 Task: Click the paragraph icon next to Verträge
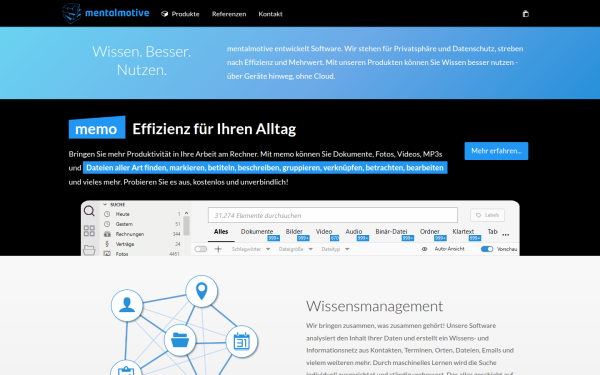pos(107,244)
